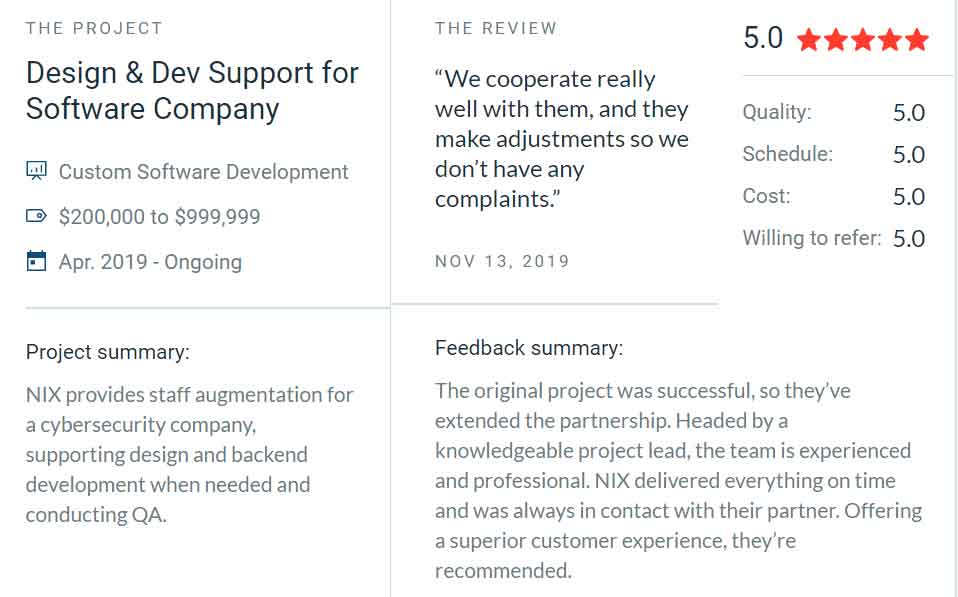Click the Apr. 2019 - Ongoing date text
Image resolution: width=958 pixels, height=597 pixels.
click(x=150, y=262)
